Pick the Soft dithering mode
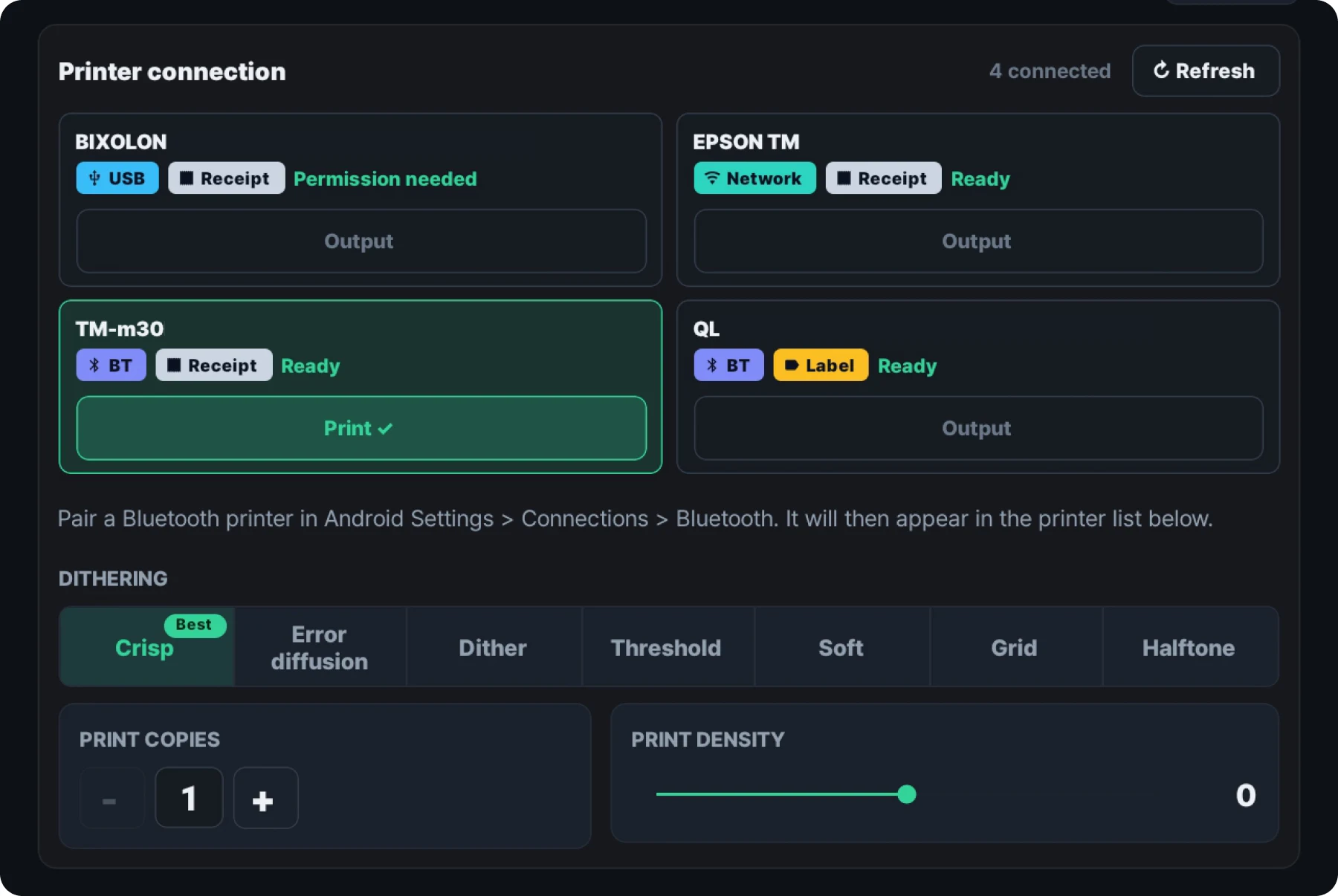The image size is (1338, 896). (841, 647)
